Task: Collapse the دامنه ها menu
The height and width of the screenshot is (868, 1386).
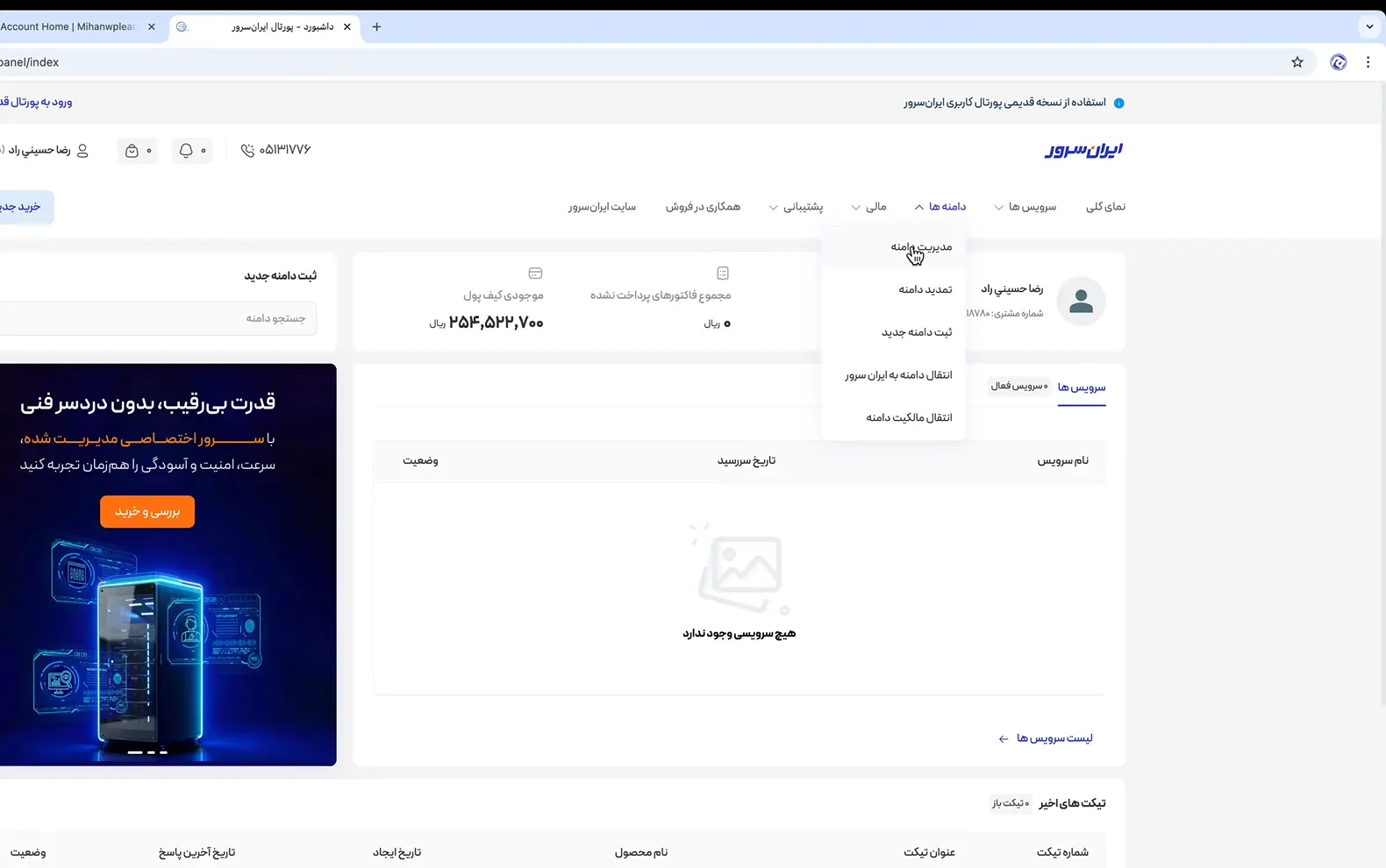Action: pos(939,207)
